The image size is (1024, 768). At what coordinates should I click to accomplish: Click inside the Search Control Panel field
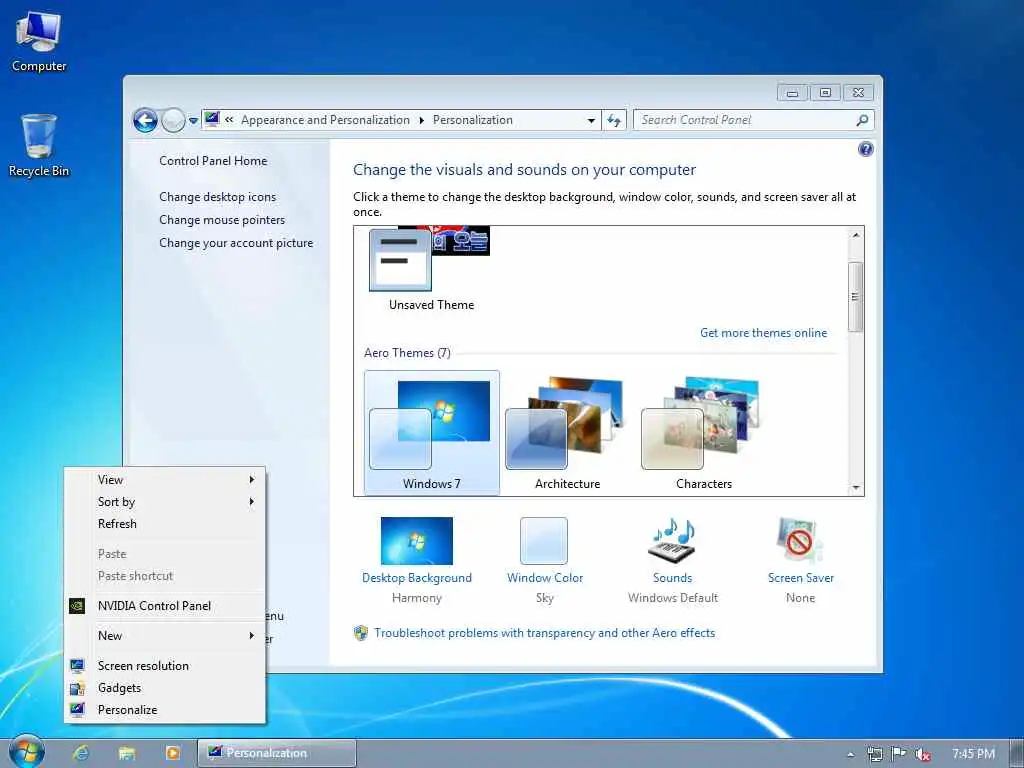pyautogui.click(x=753, y=120)
